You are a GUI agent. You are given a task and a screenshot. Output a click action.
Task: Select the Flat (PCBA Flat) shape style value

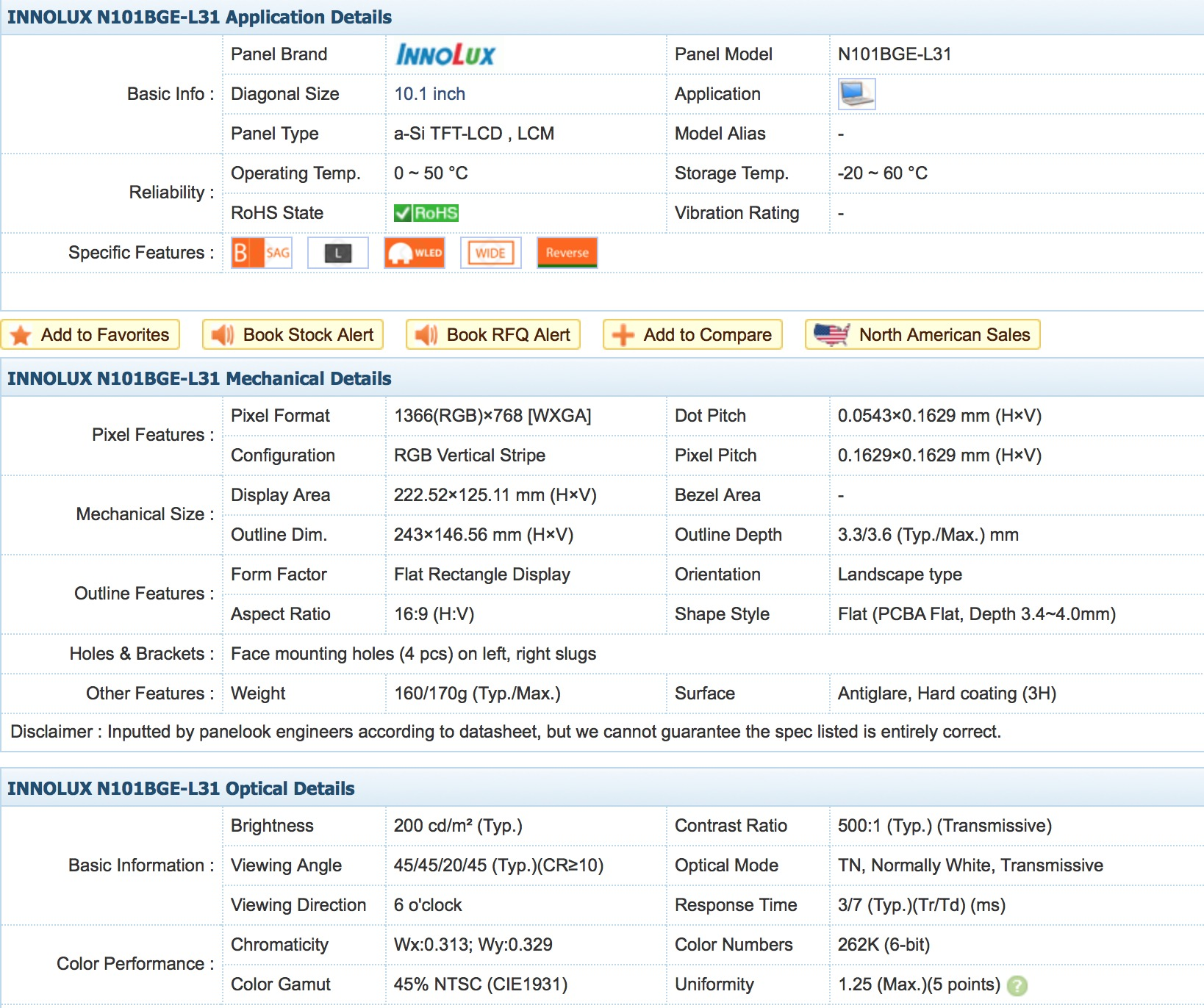977,614
